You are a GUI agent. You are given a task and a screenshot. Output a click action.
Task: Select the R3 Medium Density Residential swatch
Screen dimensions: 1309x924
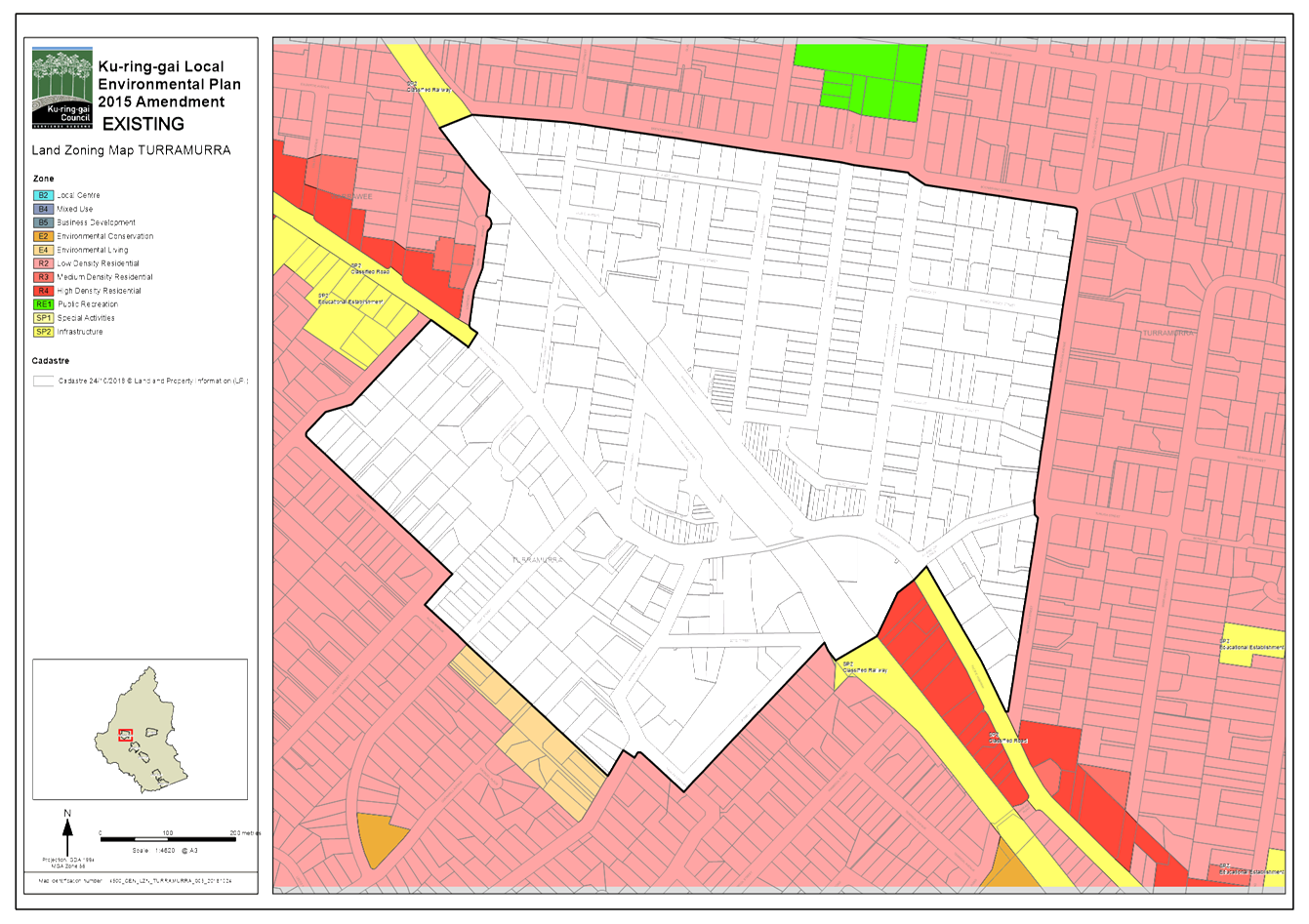pyautogui.click(x=43, y=277)
